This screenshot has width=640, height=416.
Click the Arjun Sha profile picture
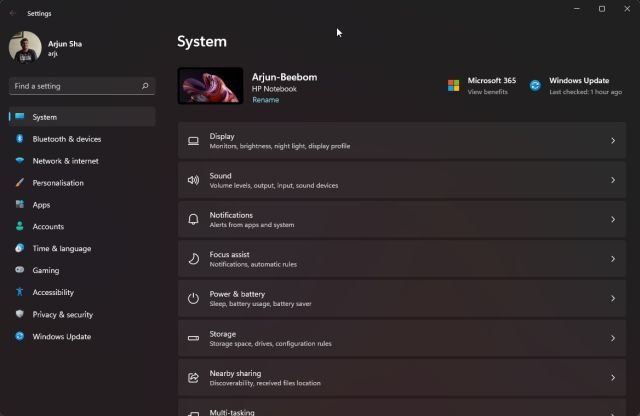pyautogui.click(x=25, y=47)
